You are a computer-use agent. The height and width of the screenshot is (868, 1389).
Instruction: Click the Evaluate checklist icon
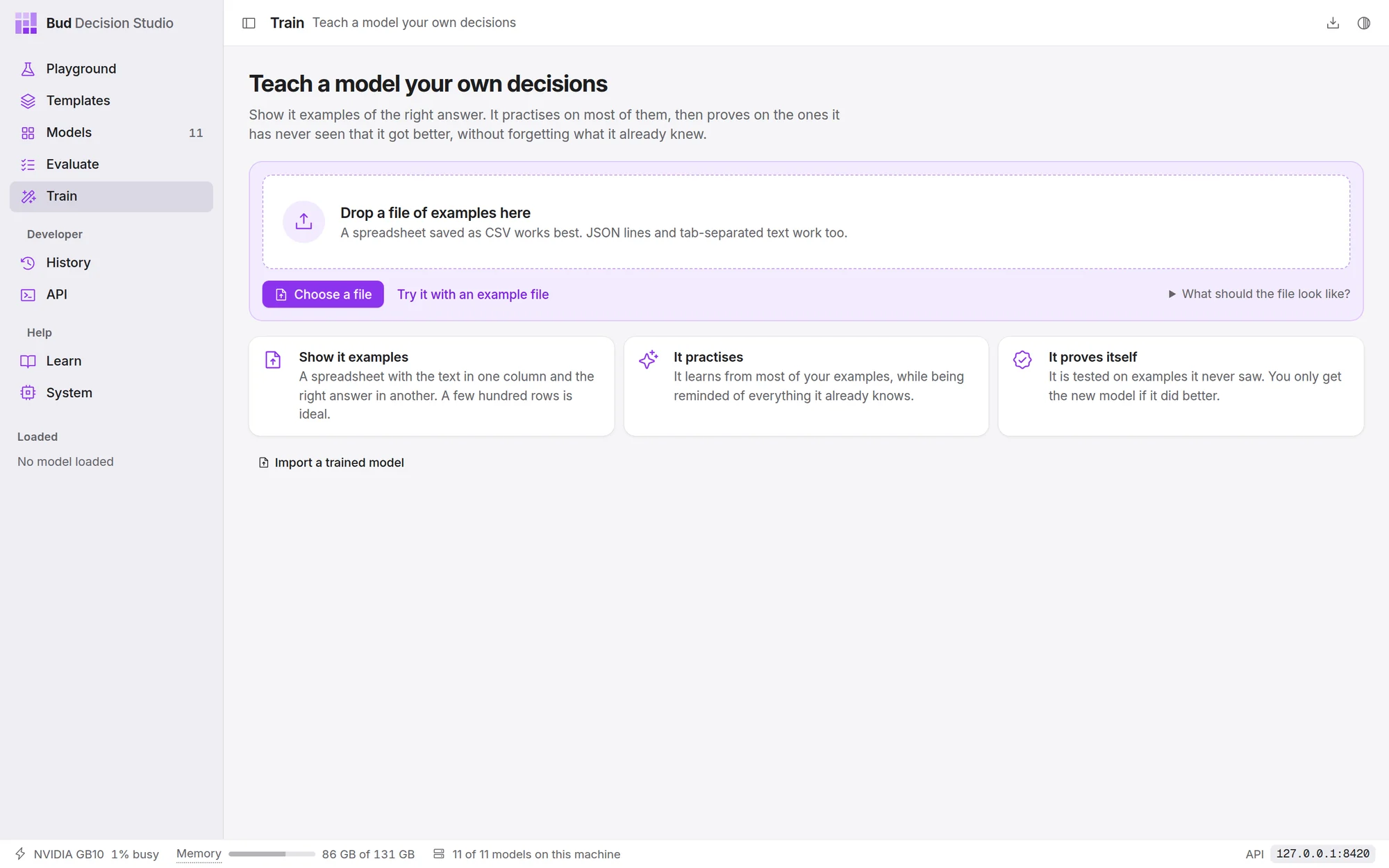[x=28, y=165]
